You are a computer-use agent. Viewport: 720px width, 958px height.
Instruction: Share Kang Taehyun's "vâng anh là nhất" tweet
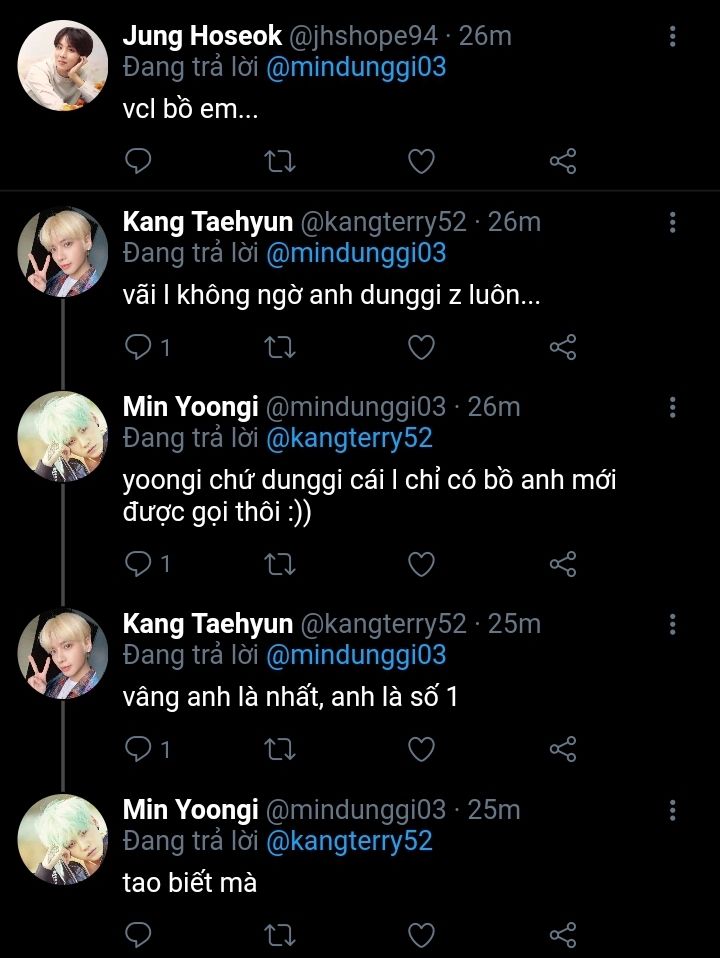click(x=563, y=748)
